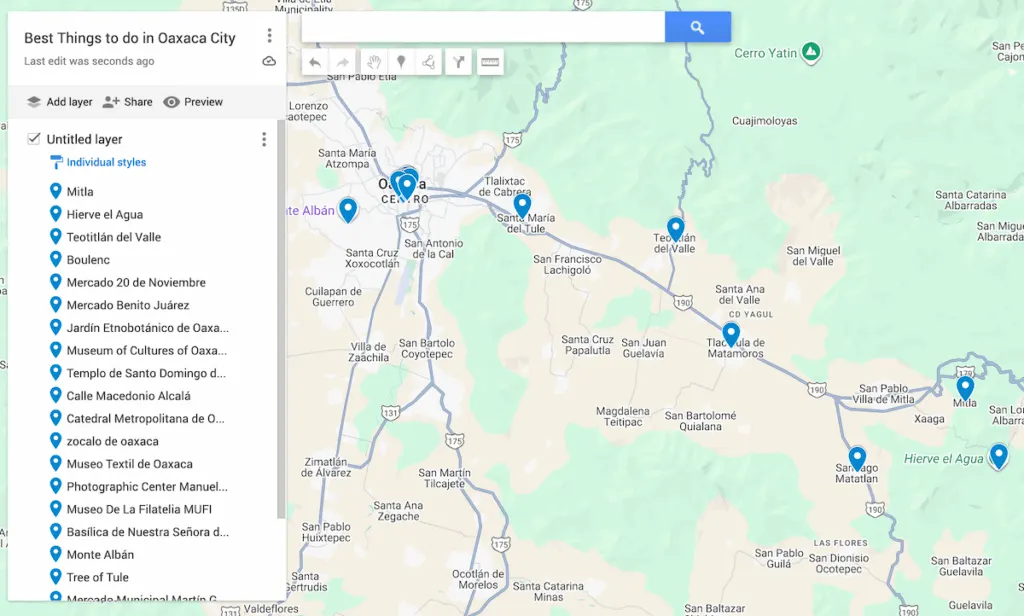Select Photographic Center Manuel item
The height and width of the screenshot is (616, 1024).
pyautogui.click(x=147, y=487)
